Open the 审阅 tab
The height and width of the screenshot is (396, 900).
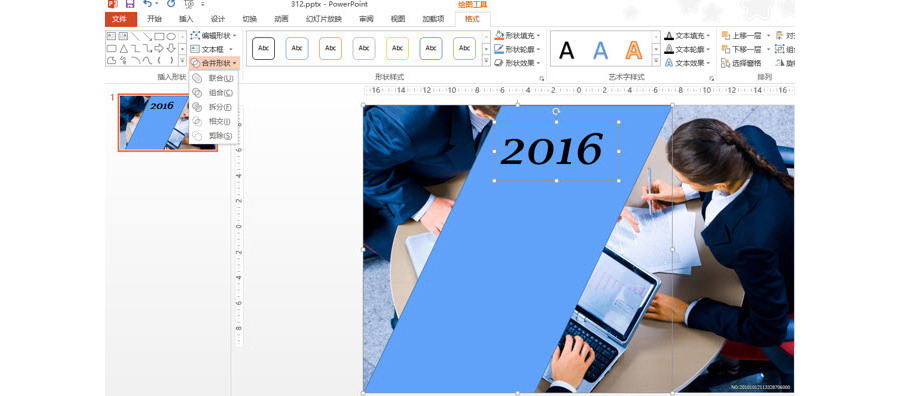pos(366,20)
